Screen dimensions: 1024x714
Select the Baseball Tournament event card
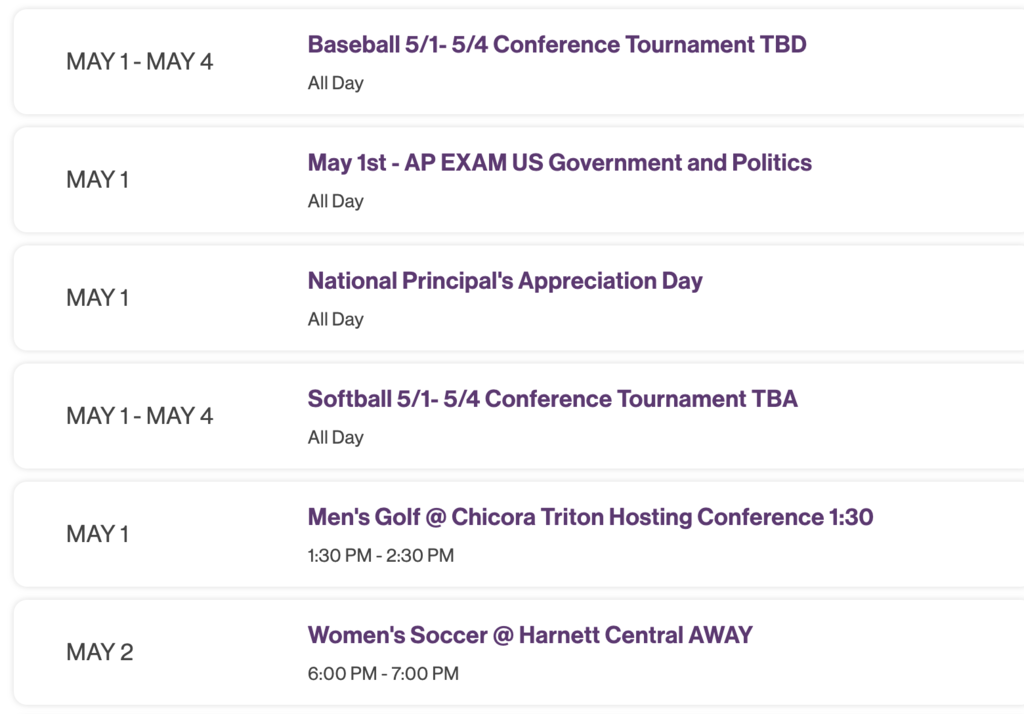pyautogui.click(x=512, y=61)
